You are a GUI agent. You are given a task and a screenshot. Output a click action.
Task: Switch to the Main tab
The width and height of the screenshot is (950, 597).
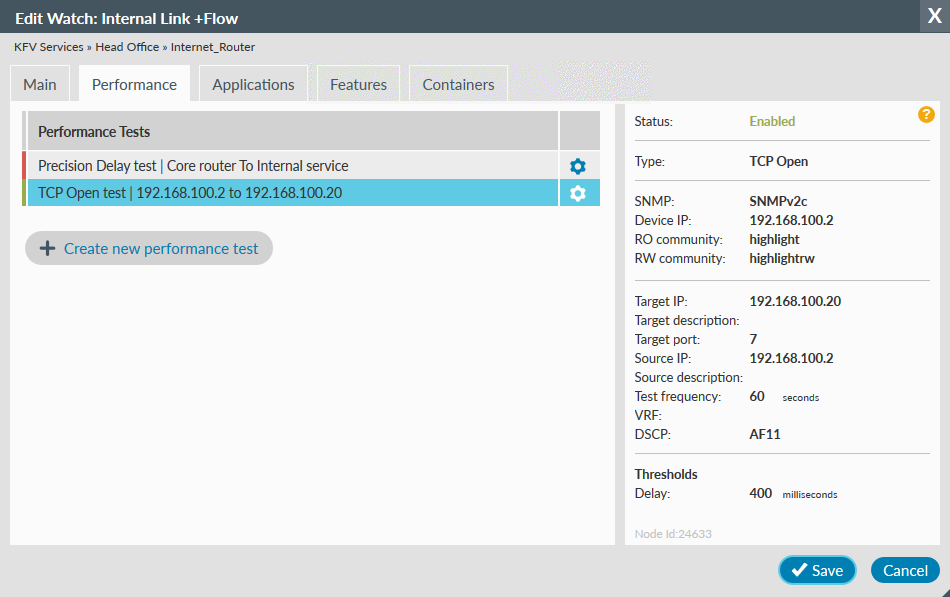coord(39,84)
